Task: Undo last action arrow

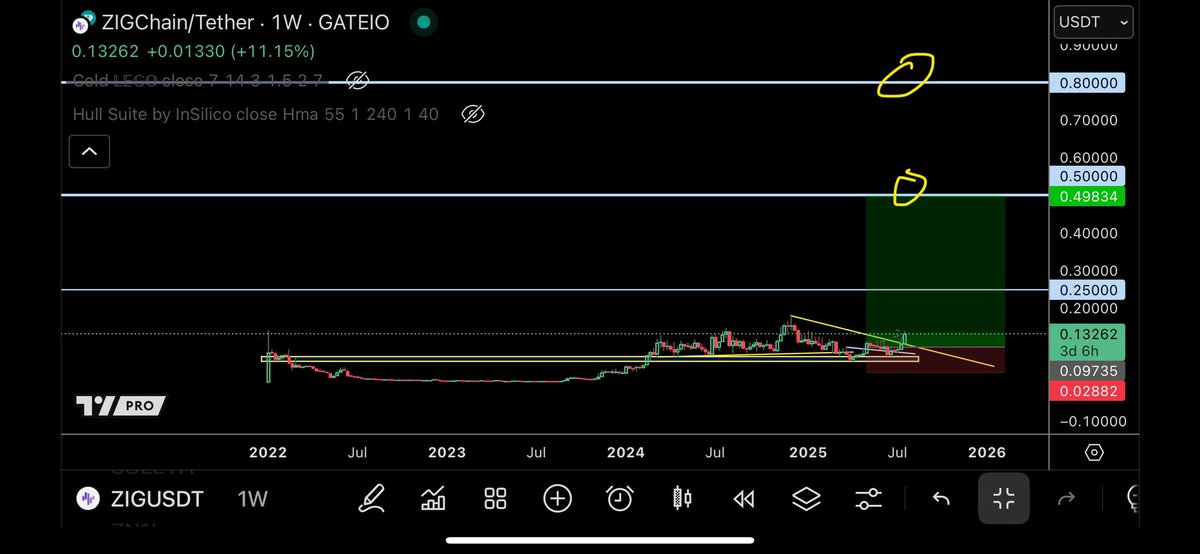Action: click(x=941, y=498)
